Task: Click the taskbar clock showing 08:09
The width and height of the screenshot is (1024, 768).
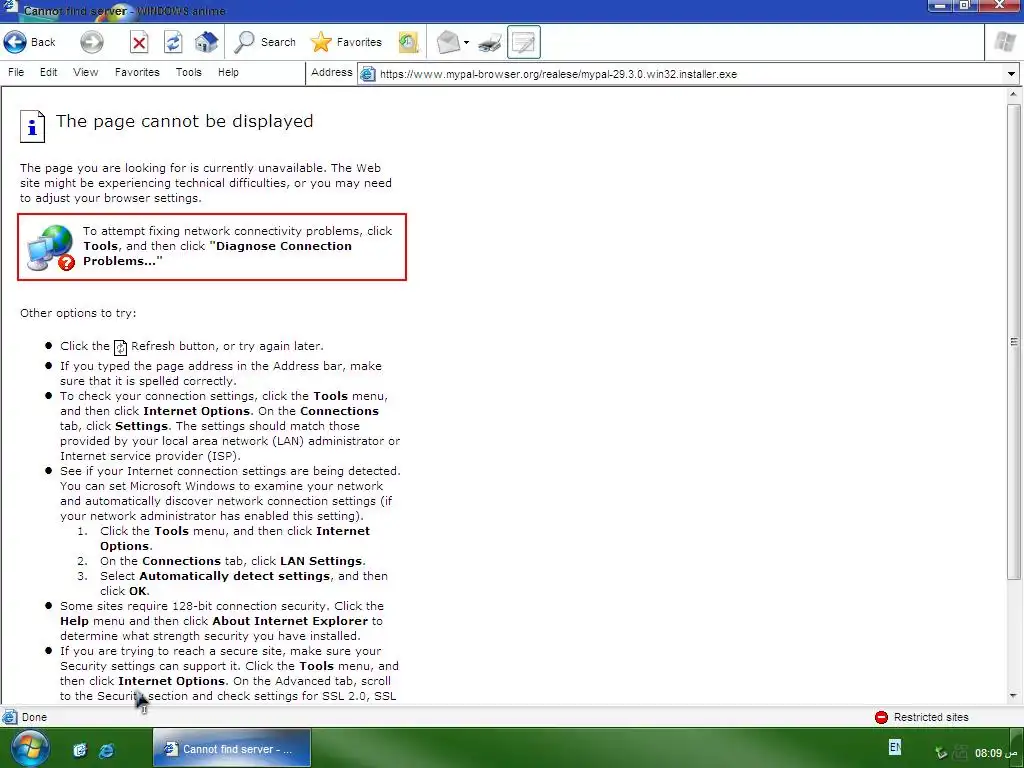Action: point(997,753)
